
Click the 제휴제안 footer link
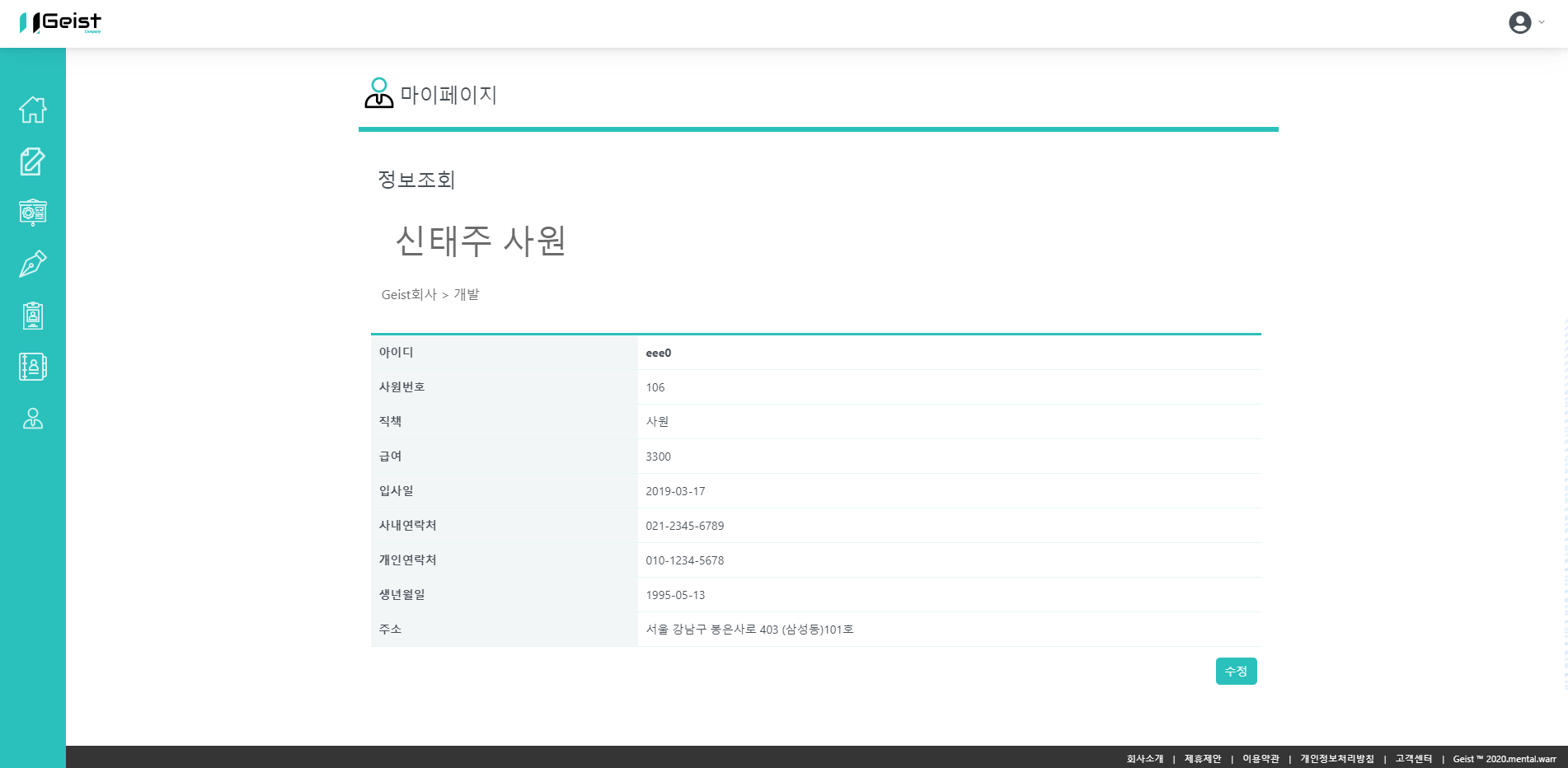[x=1202, y=758]
